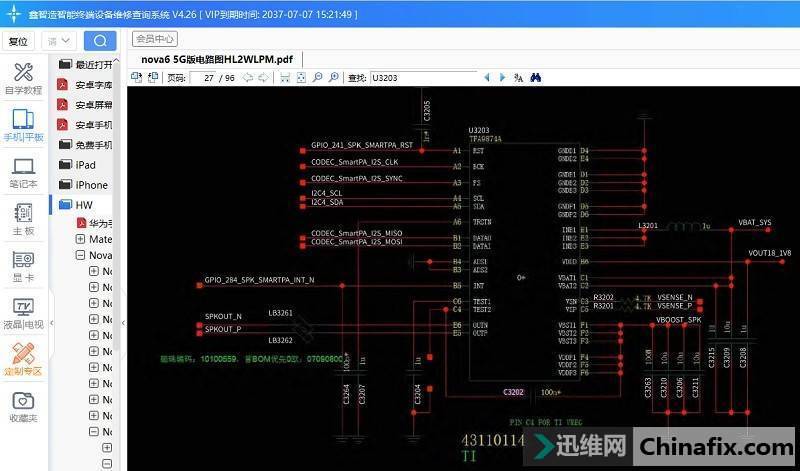
Task: Go to next search result arrow
Action: (503, 77)
